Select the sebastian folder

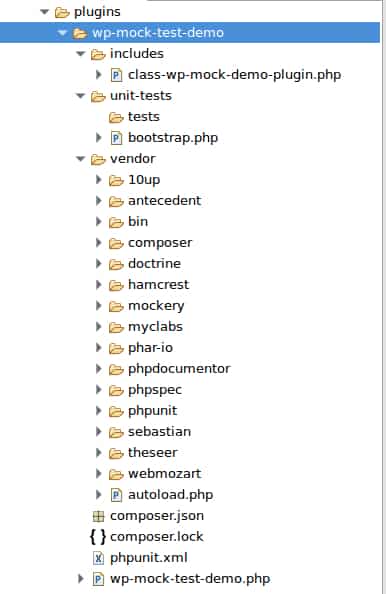pyautogui.click(x=159, y=431)
